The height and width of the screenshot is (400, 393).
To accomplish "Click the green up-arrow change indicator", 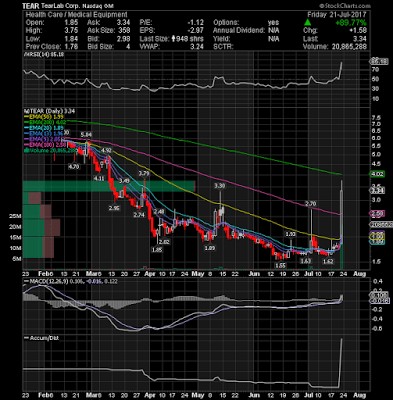I will tap(308, 23).
